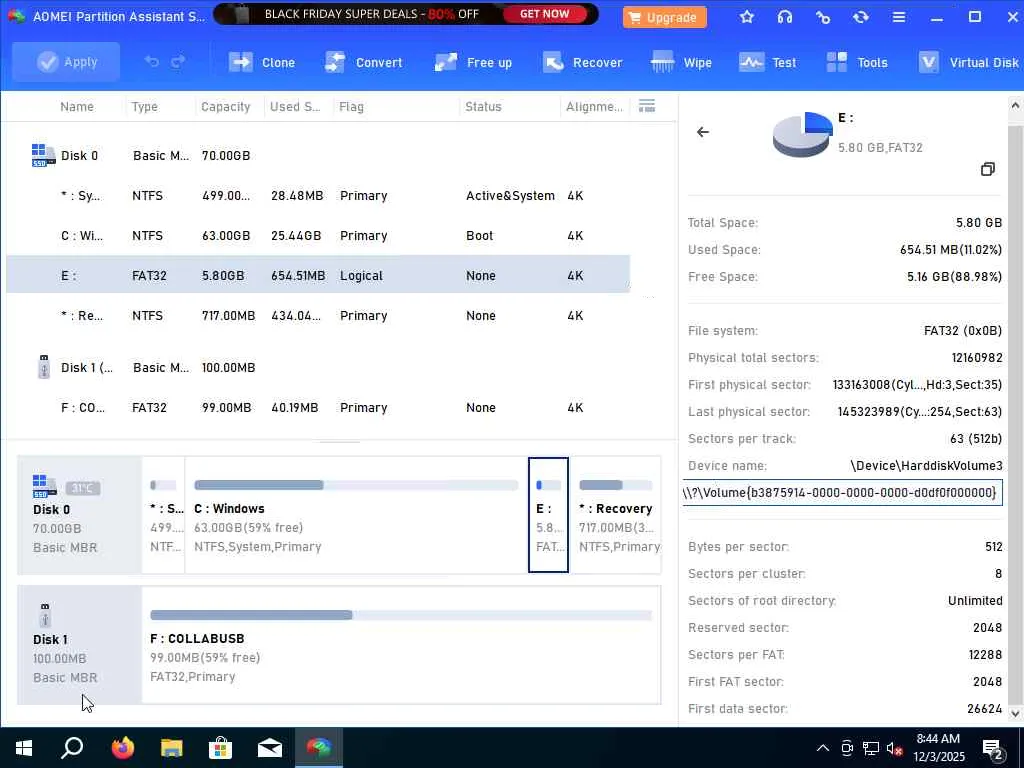Click AOMEI Partition Assistant taskbar icon
Viewport: 1024px width, 768px height.
click(x=319, y=748)
